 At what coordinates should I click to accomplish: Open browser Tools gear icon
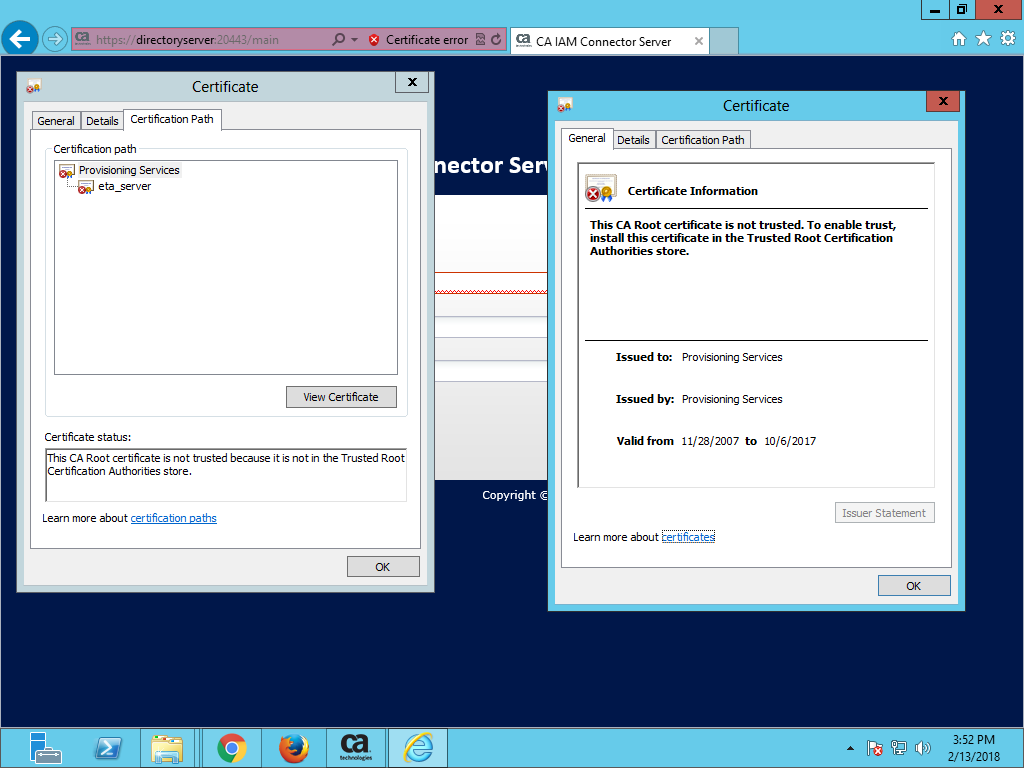click(x=1008, y=39)
